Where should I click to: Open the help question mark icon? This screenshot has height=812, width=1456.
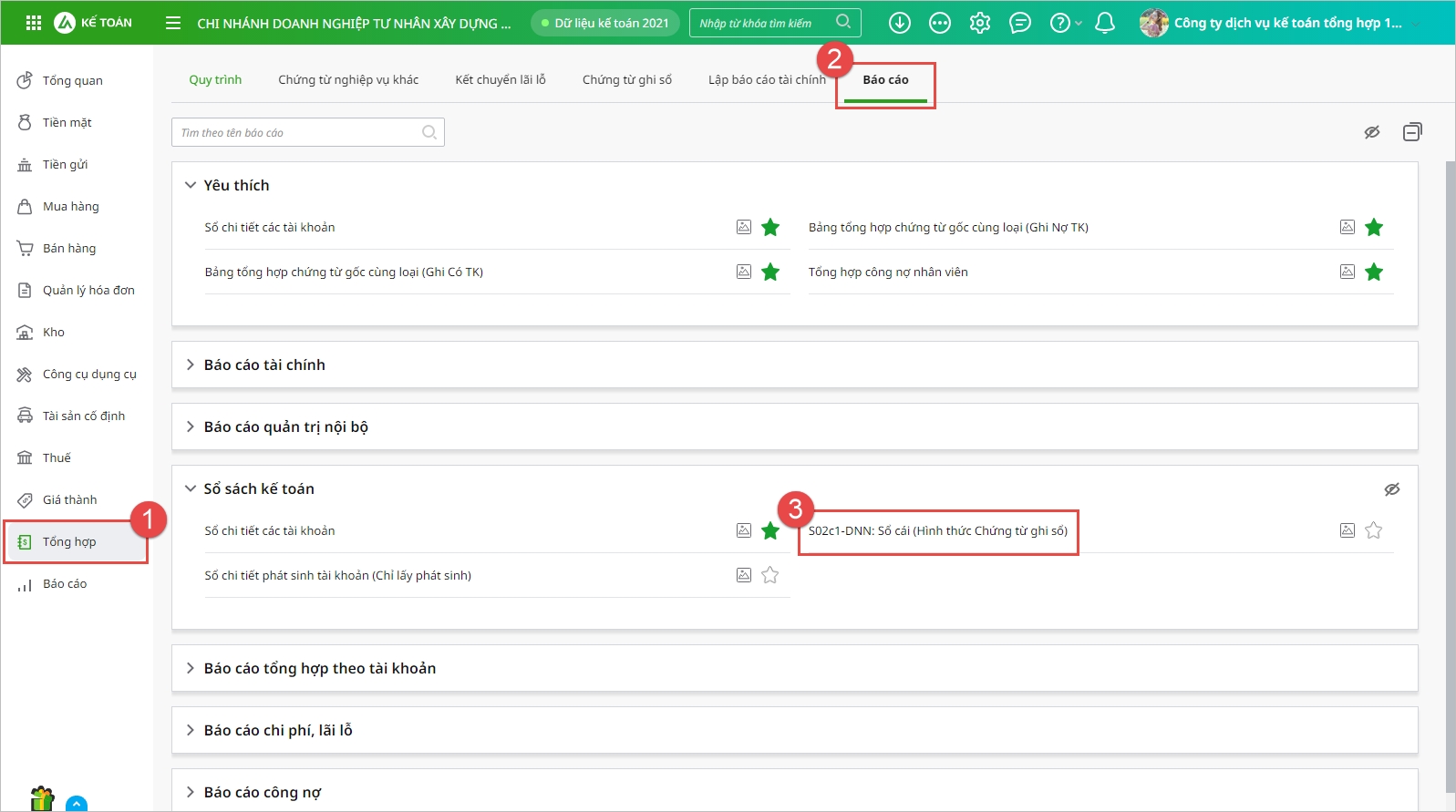pyautogui.click(x=1059, y=23)
